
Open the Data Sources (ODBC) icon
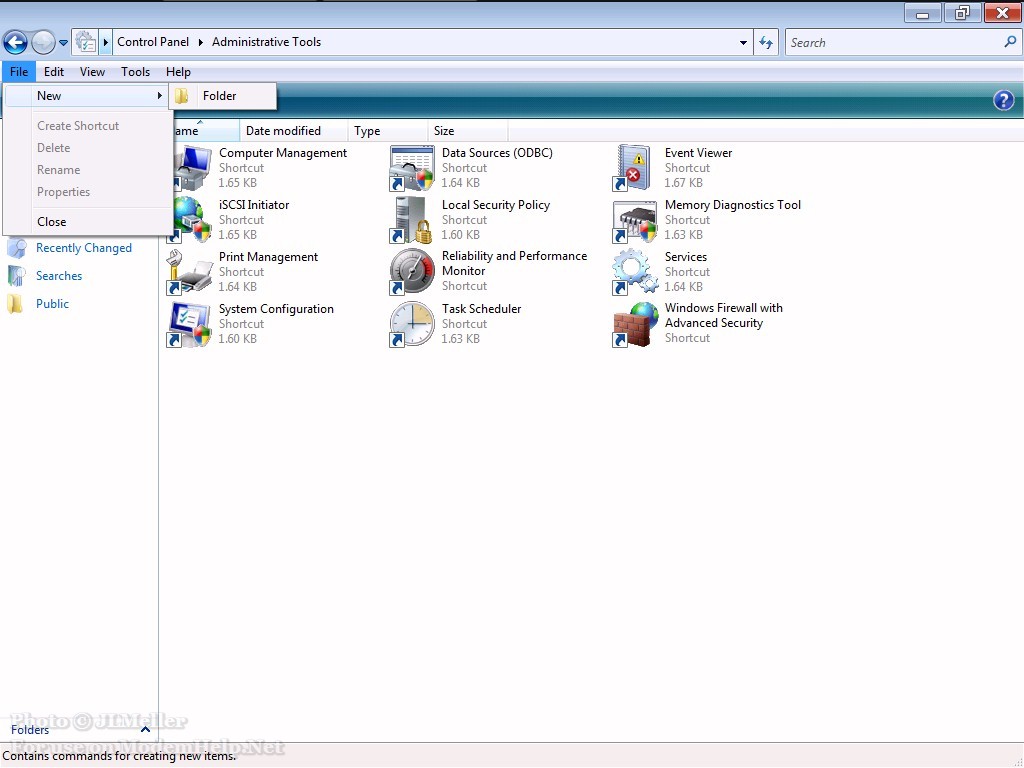(412, 168)
